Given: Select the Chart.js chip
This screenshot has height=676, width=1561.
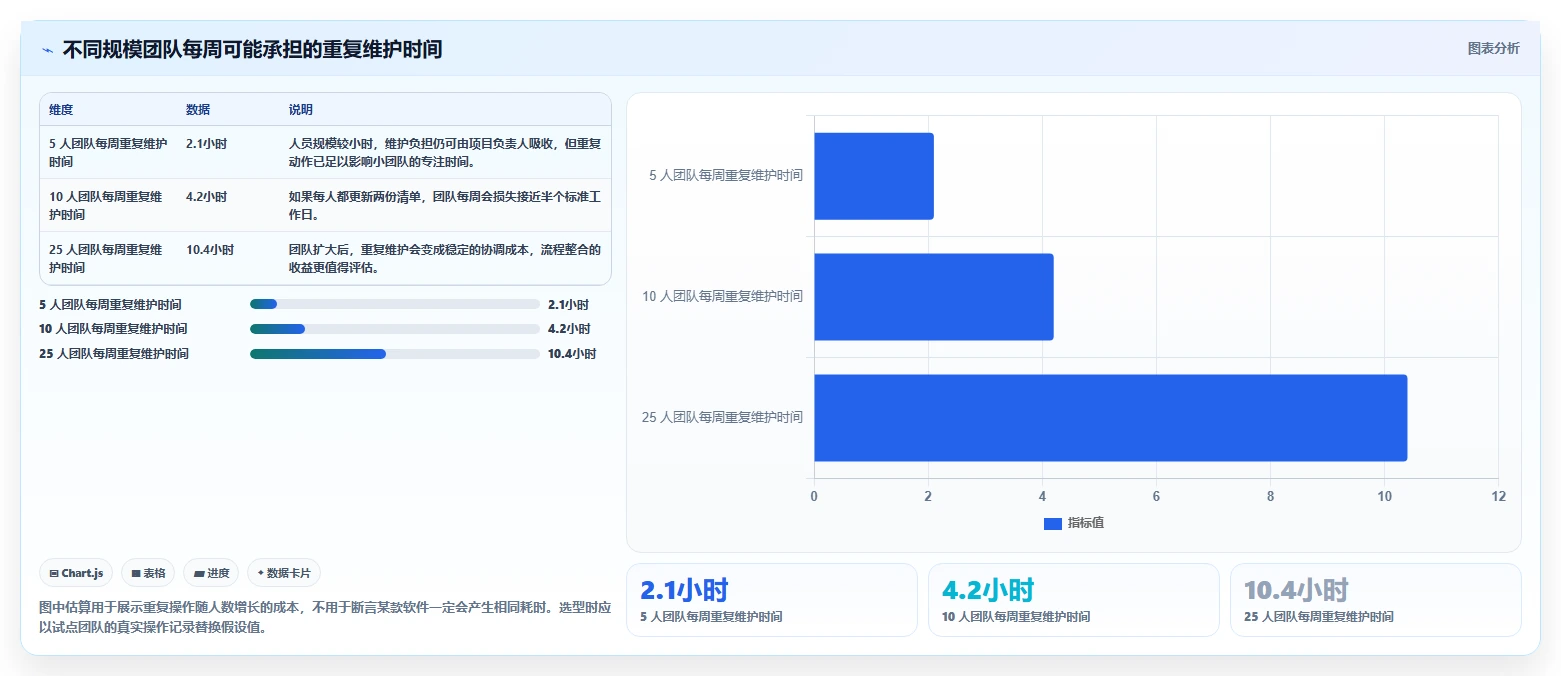Looking at the screenshot, I should [77, 573].
